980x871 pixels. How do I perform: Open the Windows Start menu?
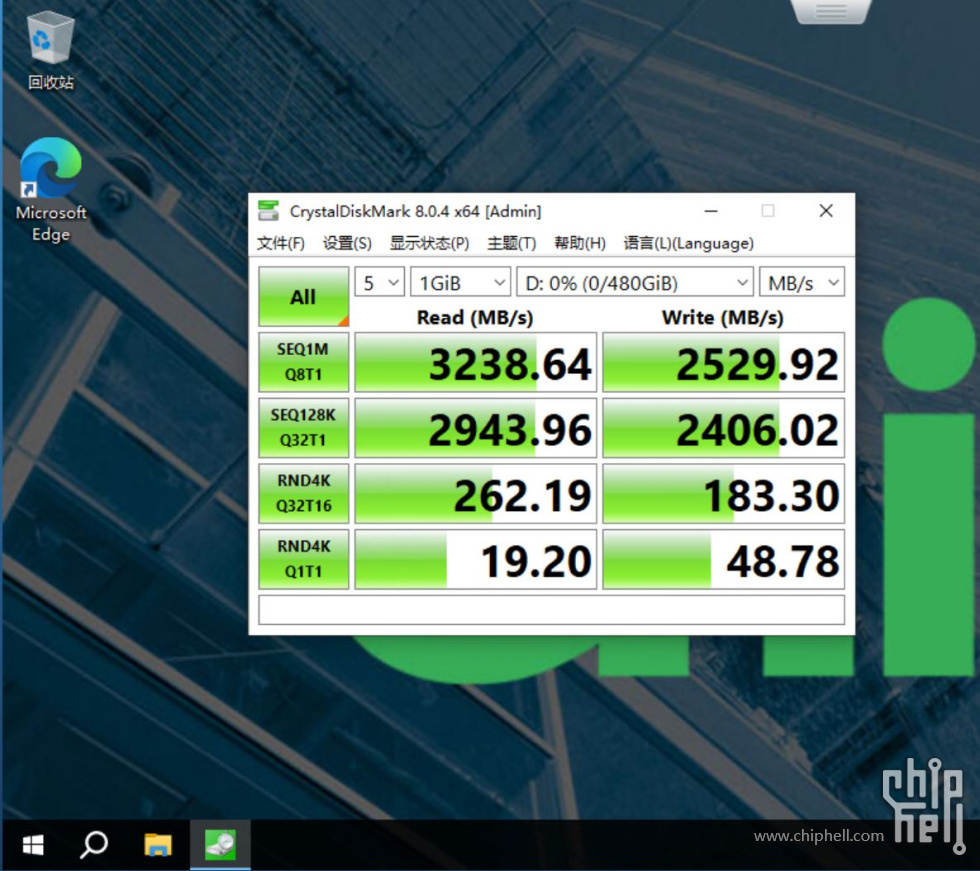click(x=32, y=845)
